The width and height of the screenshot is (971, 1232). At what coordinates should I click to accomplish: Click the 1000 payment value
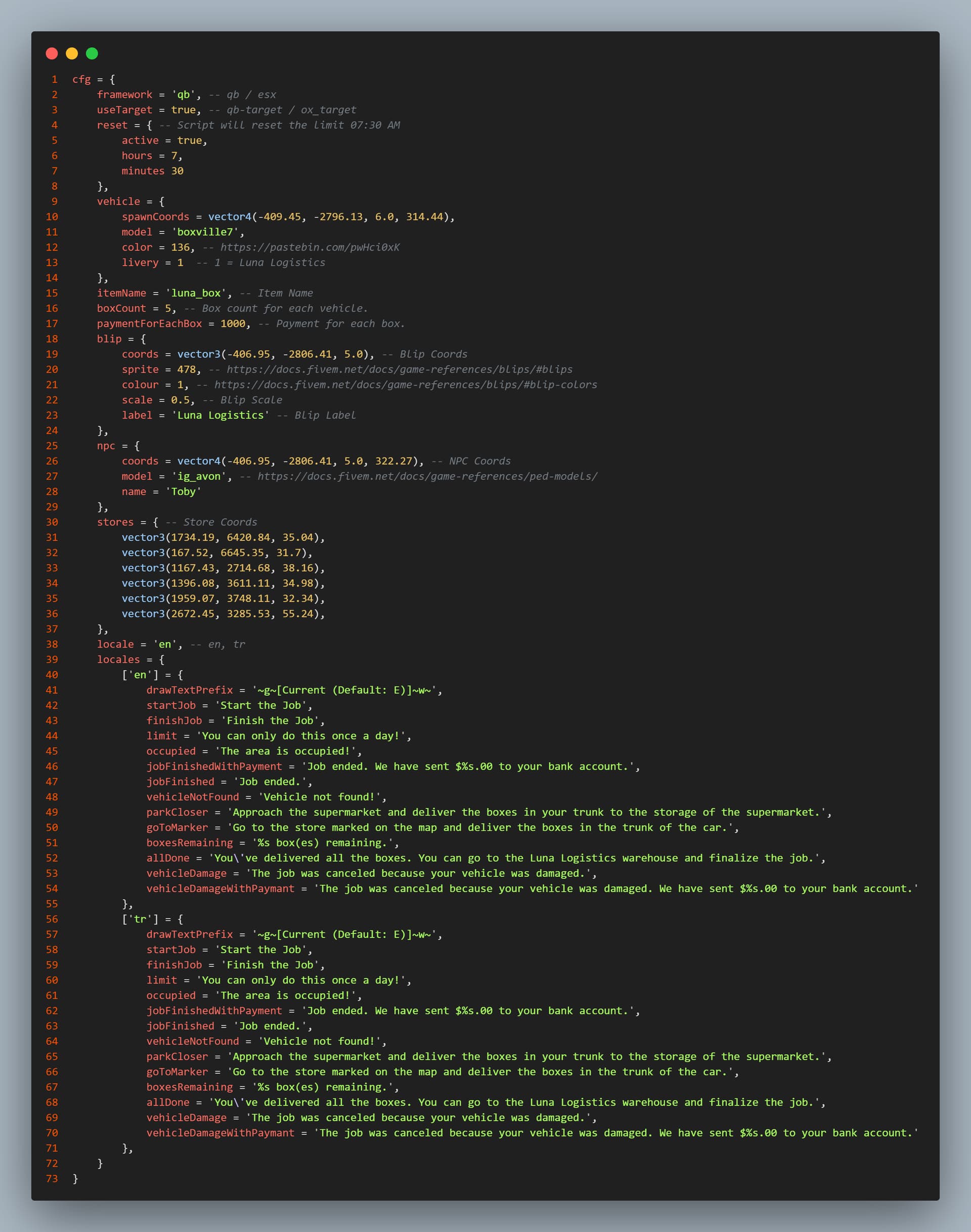[x=233, y=324]
